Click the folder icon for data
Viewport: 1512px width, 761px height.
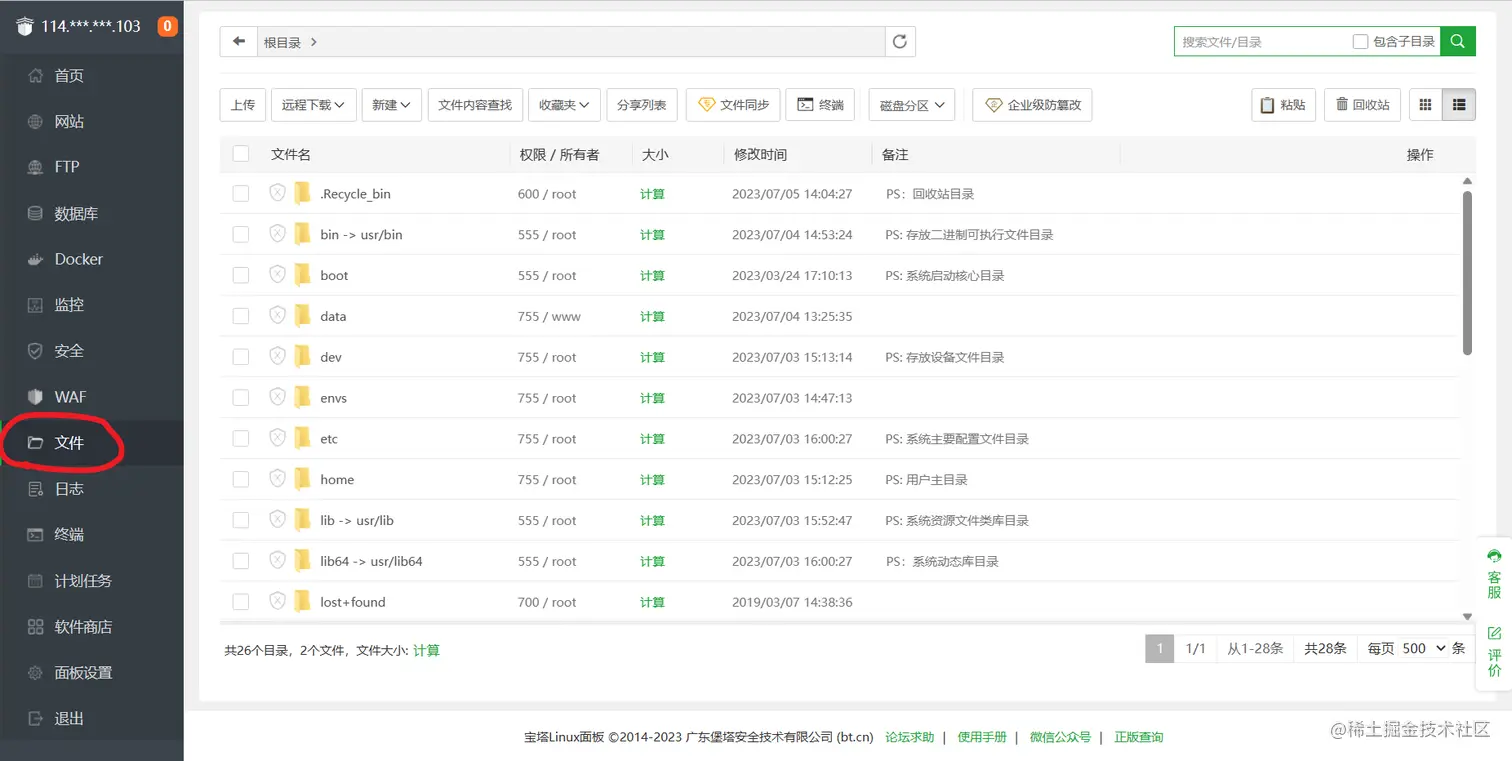(303, 316)
